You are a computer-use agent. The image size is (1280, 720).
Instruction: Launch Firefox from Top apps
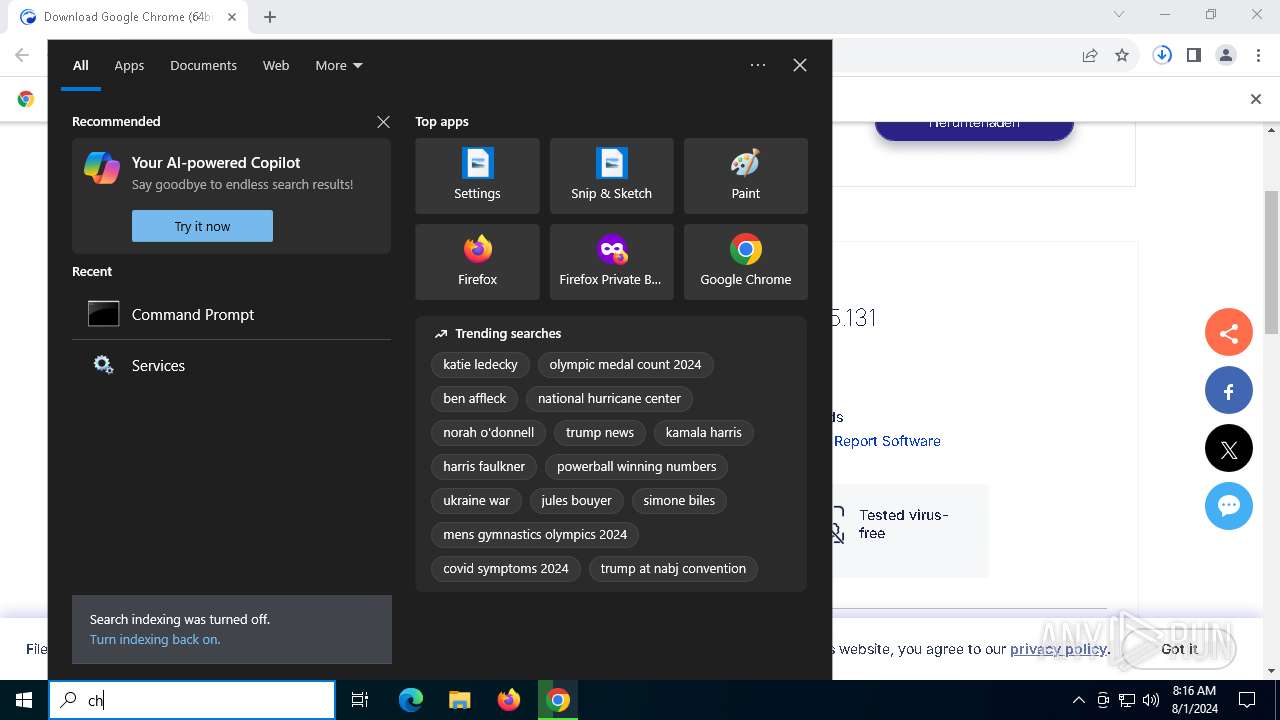[477, 262]
